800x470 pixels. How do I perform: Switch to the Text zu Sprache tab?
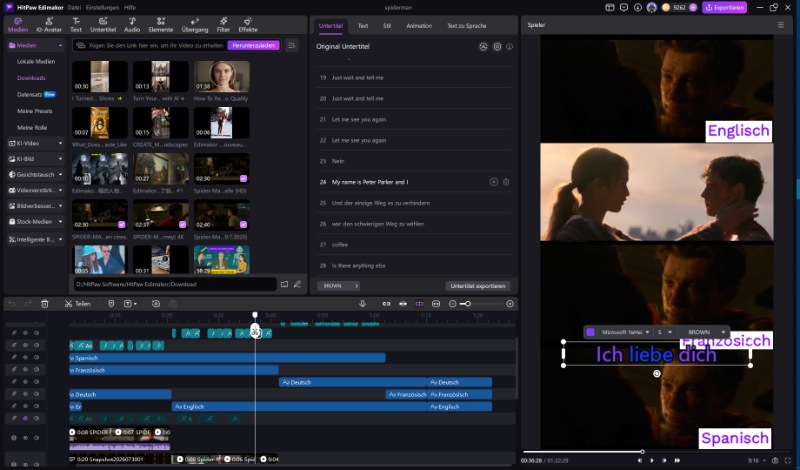pos(467,26)
